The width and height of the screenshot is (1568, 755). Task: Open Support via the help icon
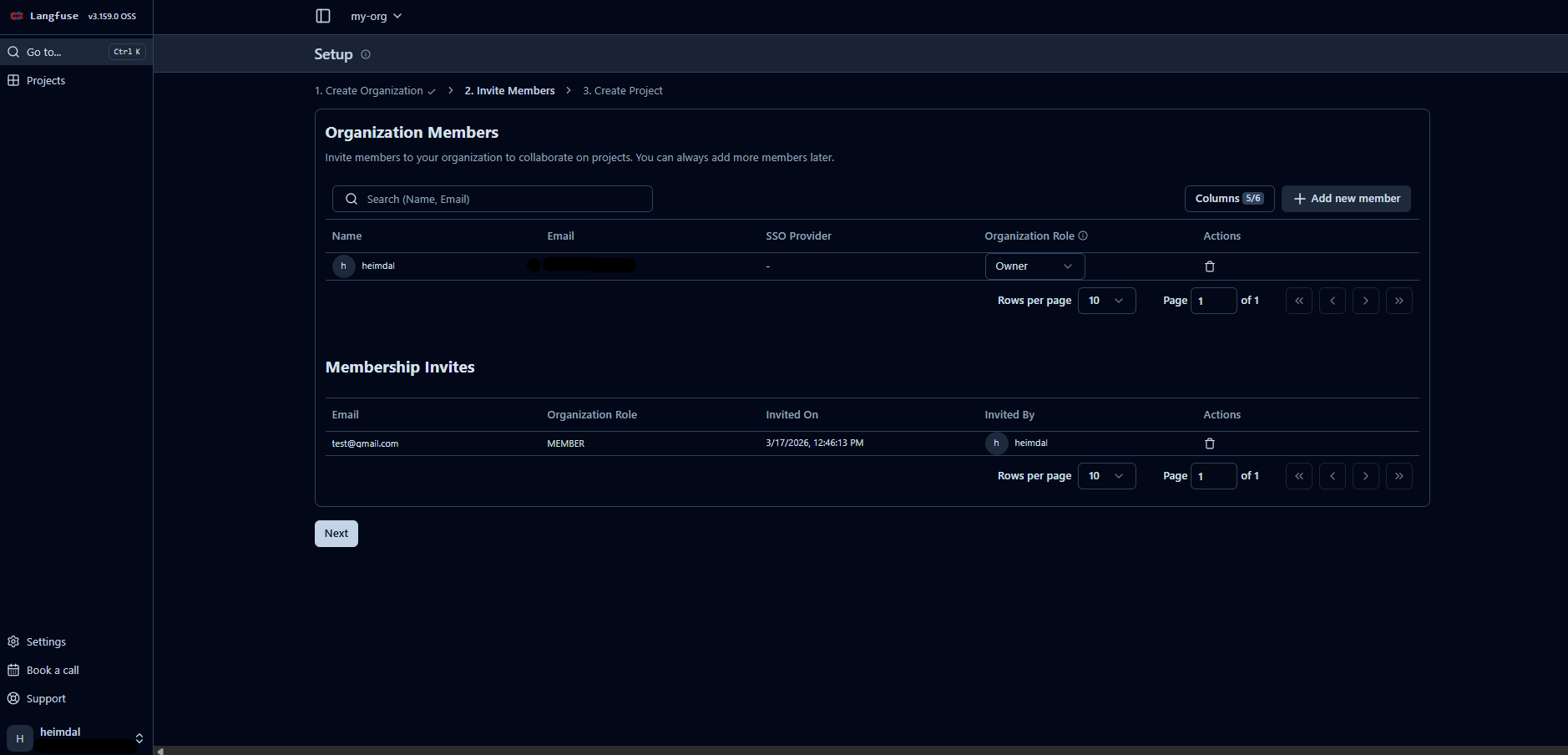click(13, 697)
